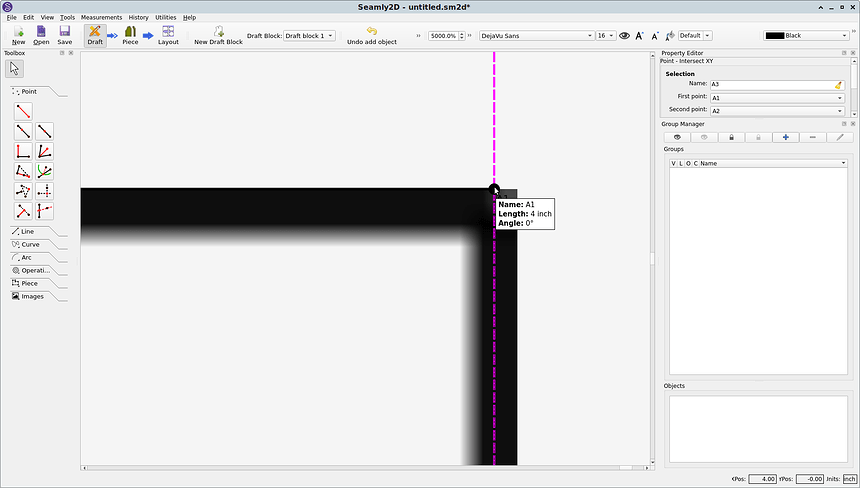
Task: Open the History menu
Action: 138,18
